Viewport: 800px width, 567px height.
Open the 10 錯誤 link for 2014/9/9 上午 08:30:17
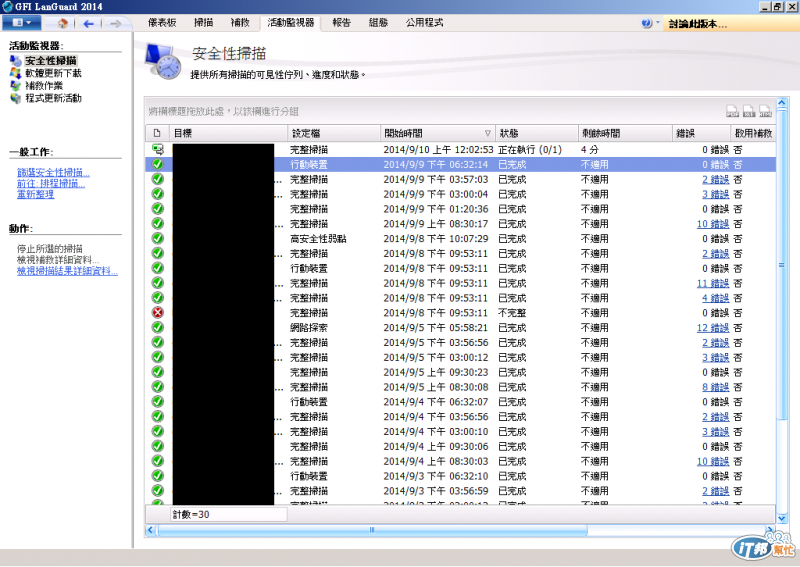click(x=713, y=224)
